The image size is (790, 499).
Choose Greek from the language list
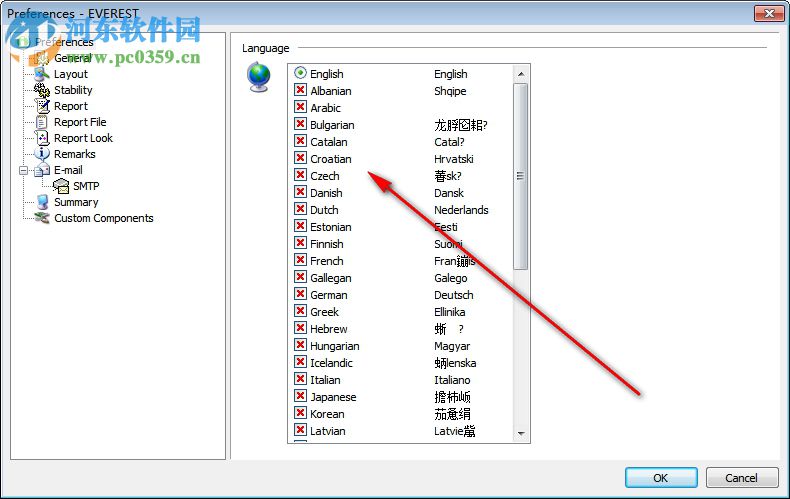pyautogui.click(x=324, y=312)
